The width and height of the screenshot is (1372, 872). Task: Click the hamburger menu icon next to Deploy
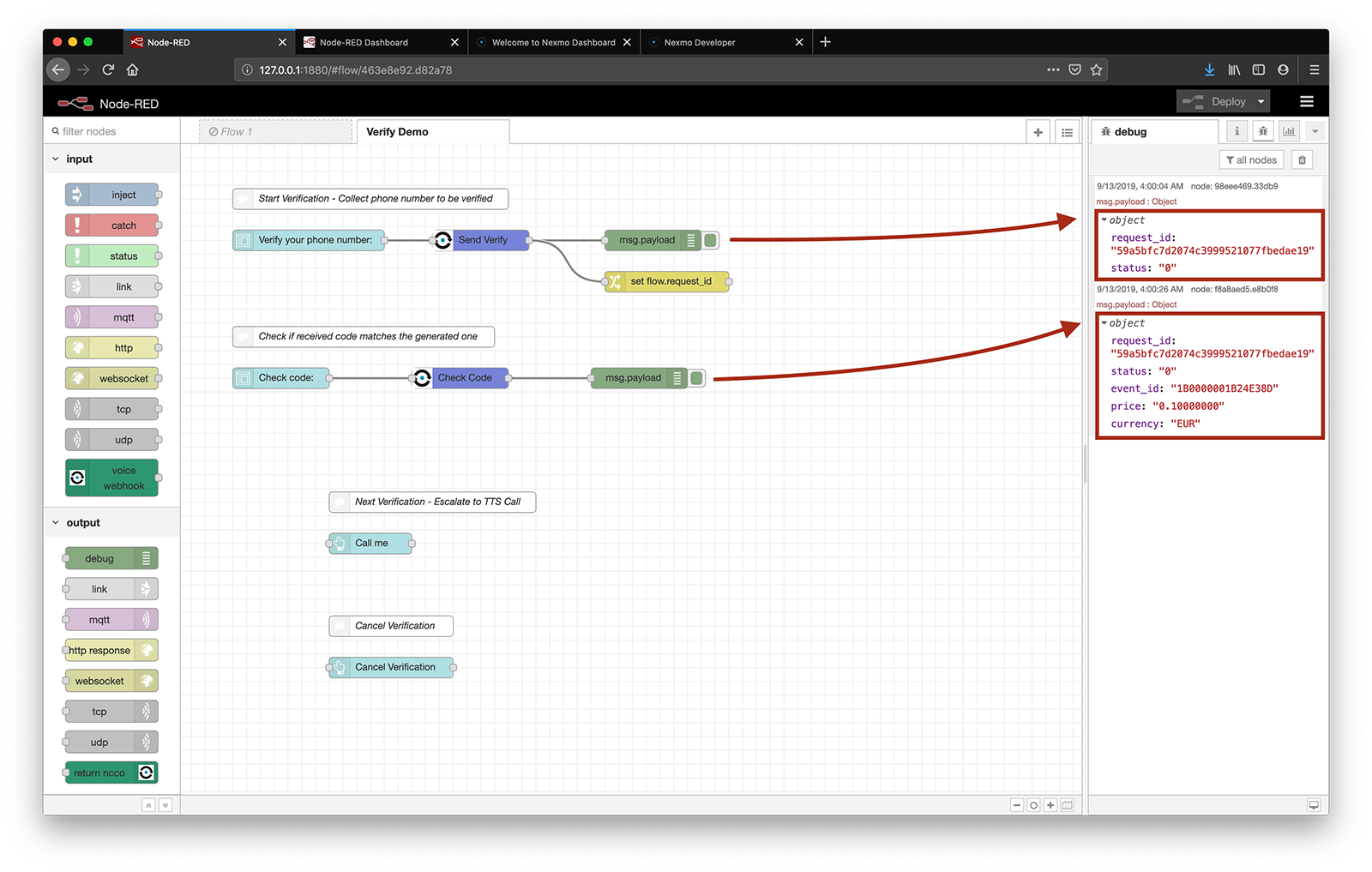(x=1307, y=101)
